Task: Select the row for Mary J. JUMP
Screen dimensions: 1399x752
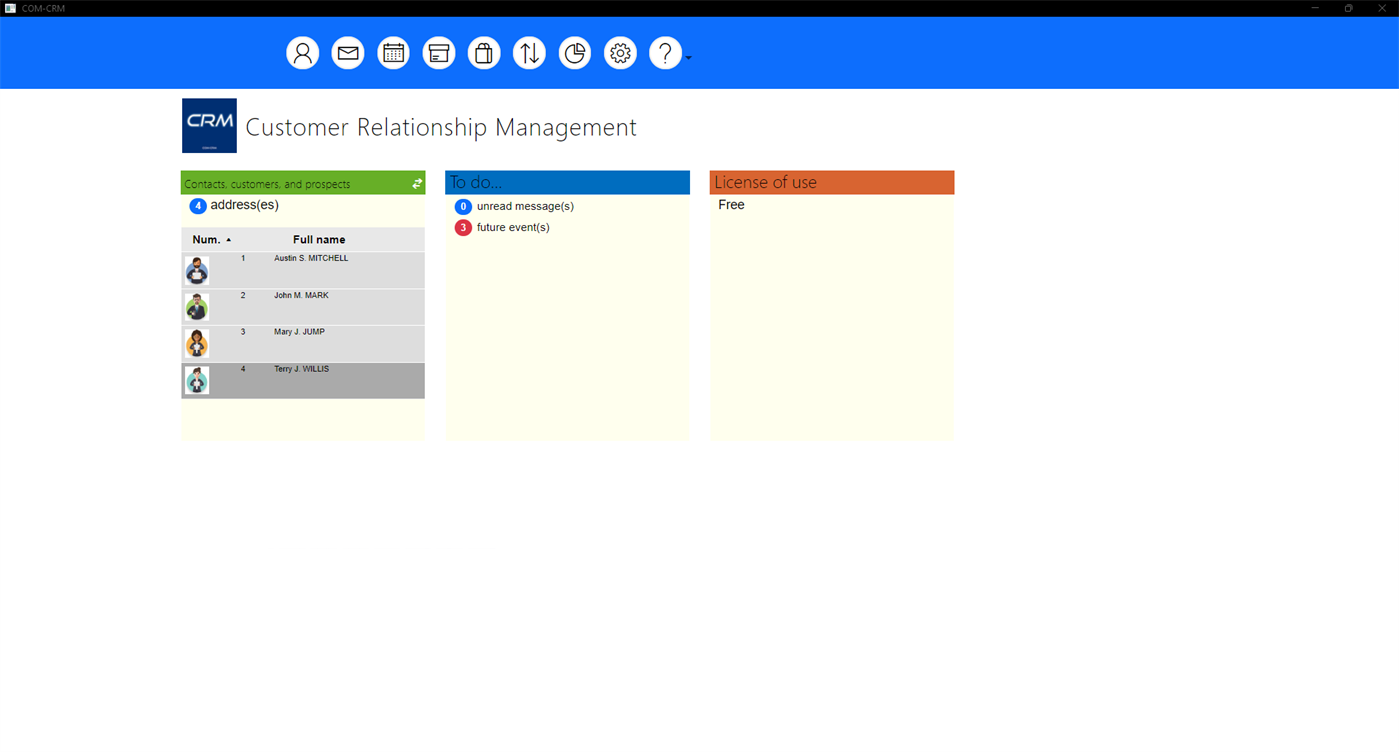Action: point(300,343)
